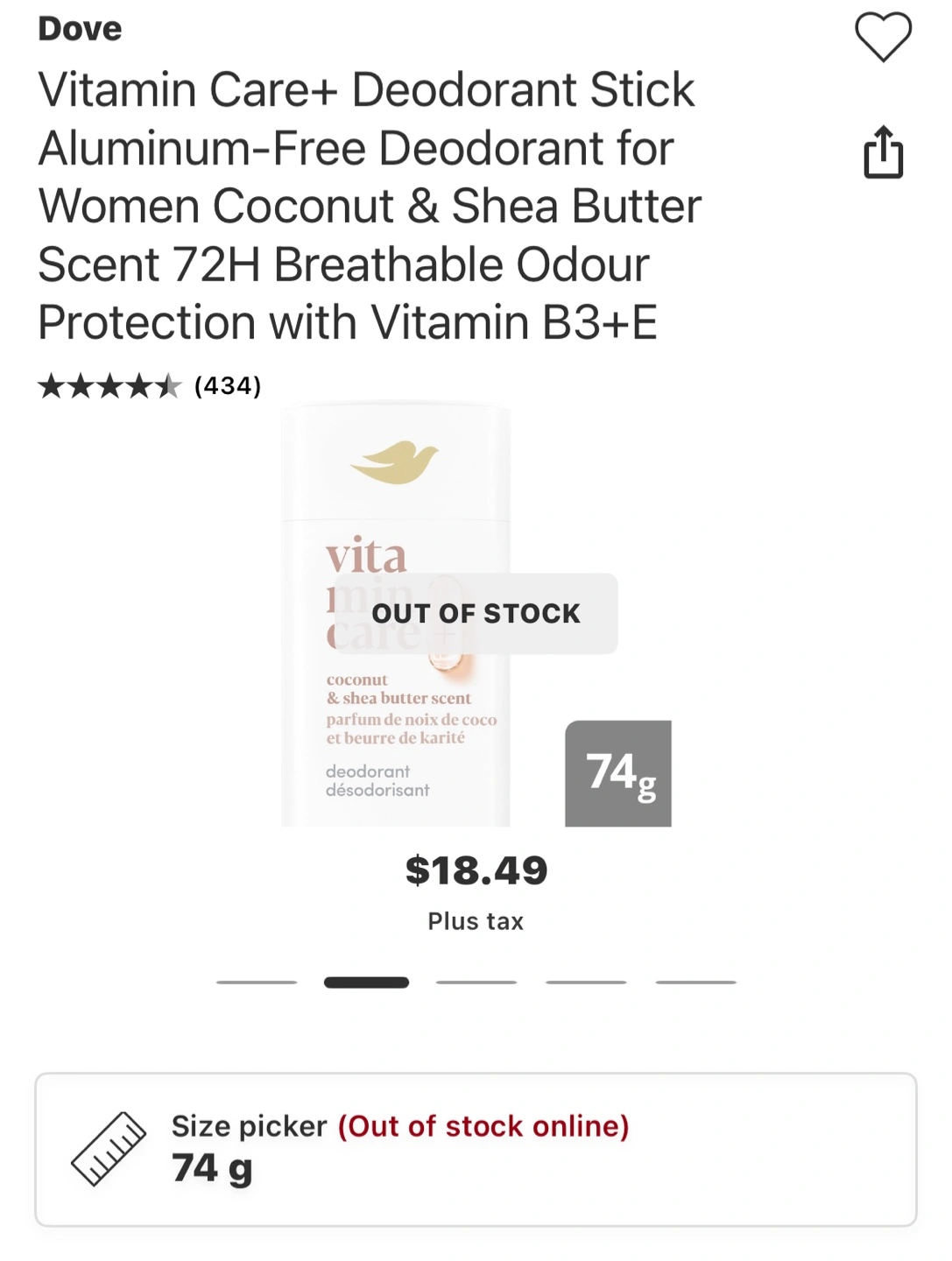This screenshot has height=1261, width=952.
Task: Tap the star rating row
Action: point(109,386)
